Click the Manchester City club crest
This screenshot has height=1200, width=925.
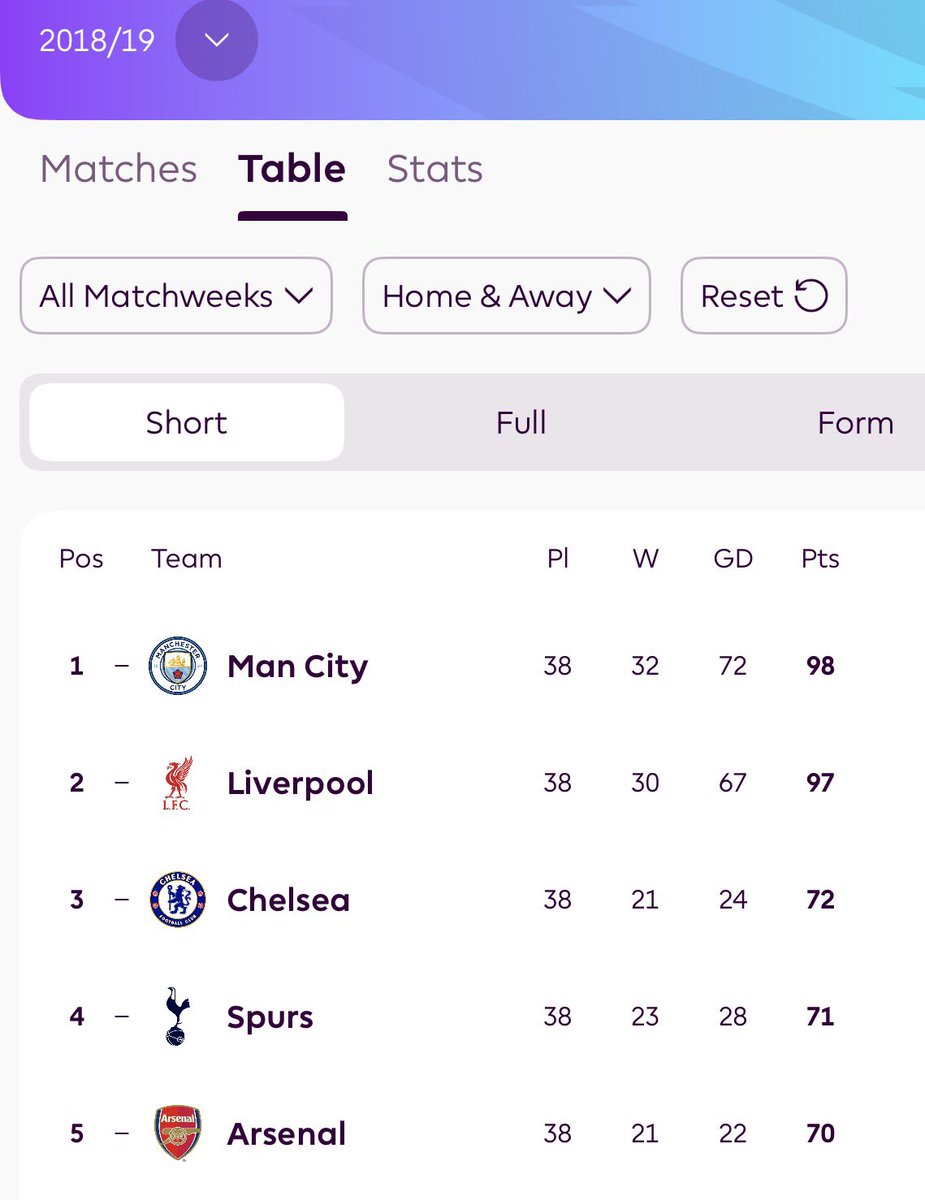click(178, 666)
